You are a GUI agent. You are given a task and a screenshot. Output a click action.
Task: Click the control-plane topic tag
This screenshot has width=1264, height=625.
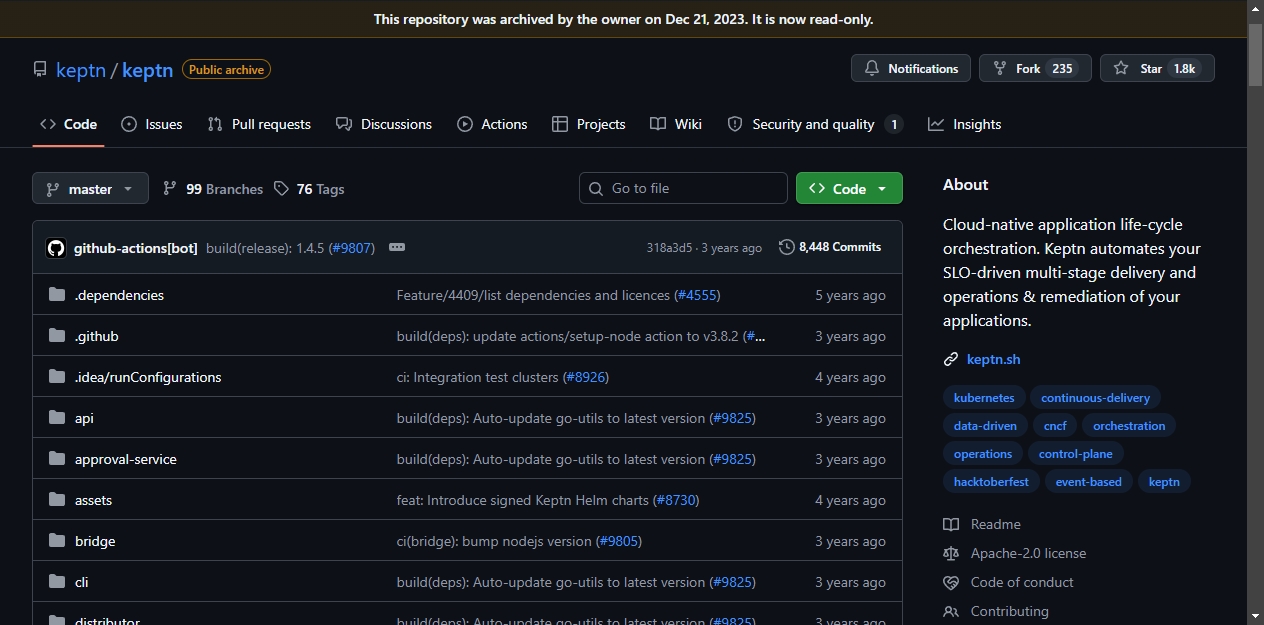point(1076,454)
